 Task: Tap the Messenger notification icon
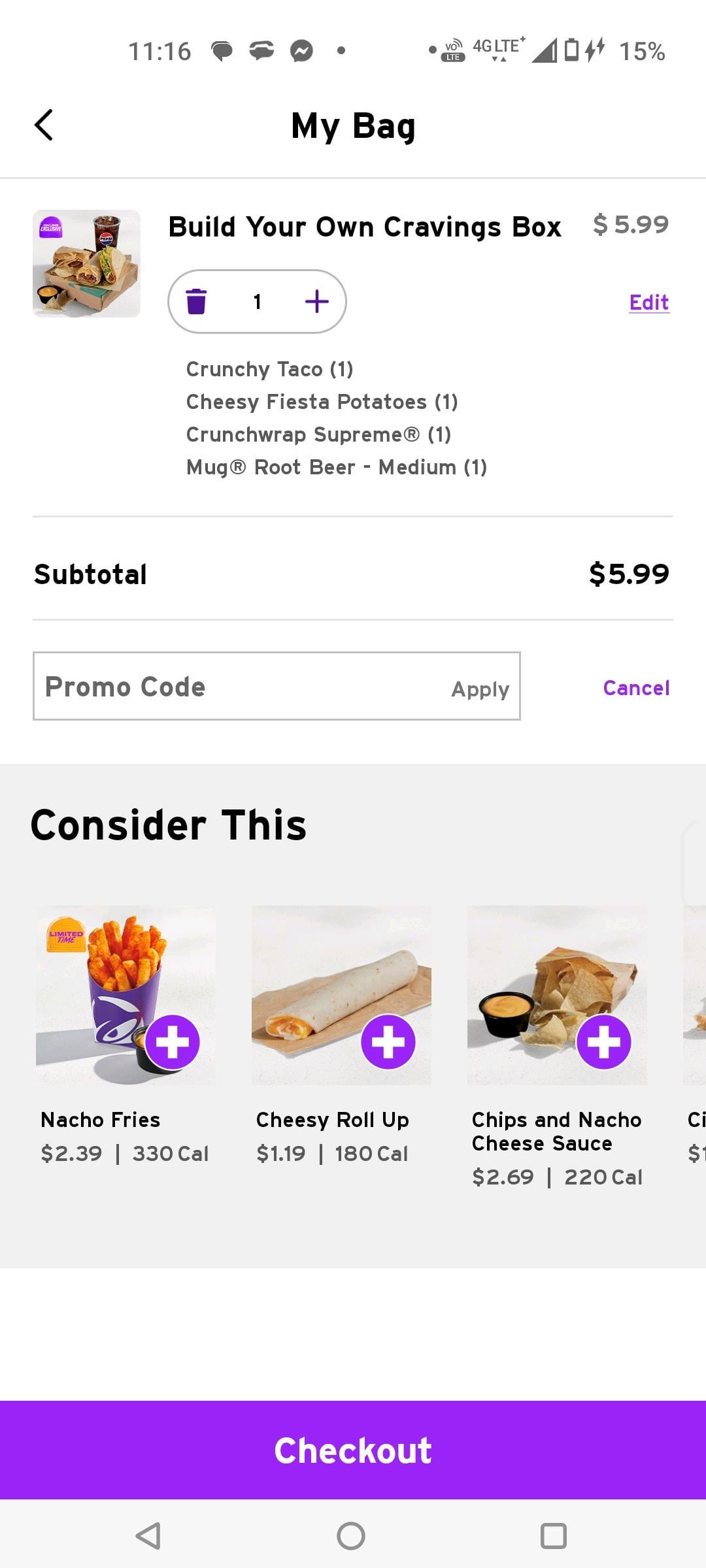(x=301, y=51)
